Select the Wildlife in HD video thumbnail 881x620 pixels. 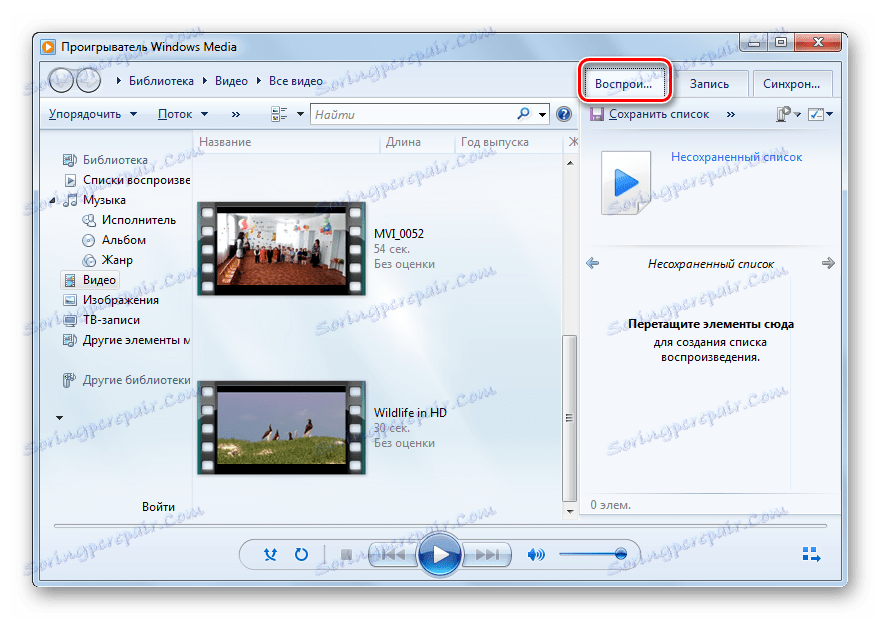[281, 428]
